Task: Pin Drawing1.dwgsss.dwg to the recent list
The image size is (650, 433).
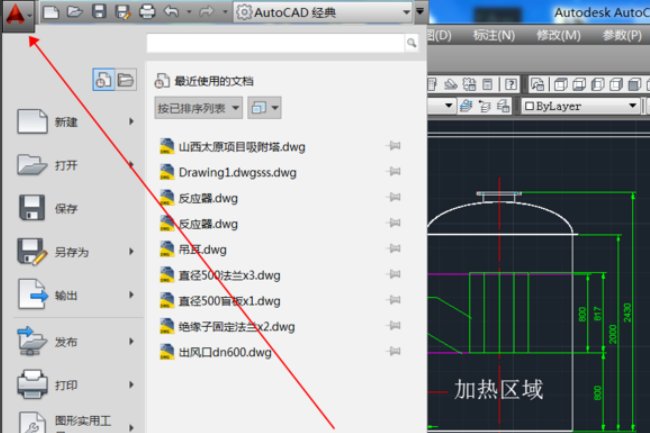Action: 393,172
